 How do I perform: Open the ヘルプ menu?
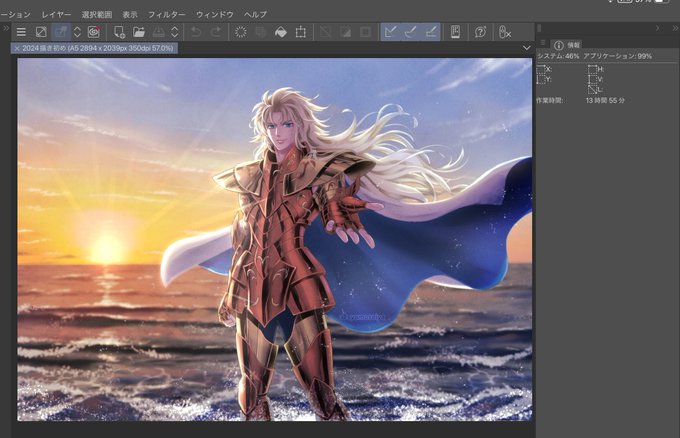255,15
